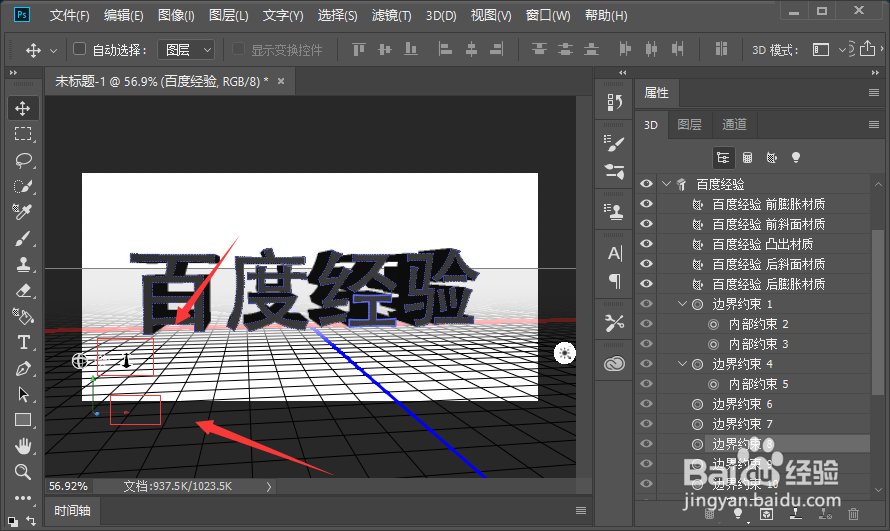Image resolution: width=890 pixels, height=531 pixels.
Task: Hide the 百度经验 前斜面材质 material
Action: point(646,224)
